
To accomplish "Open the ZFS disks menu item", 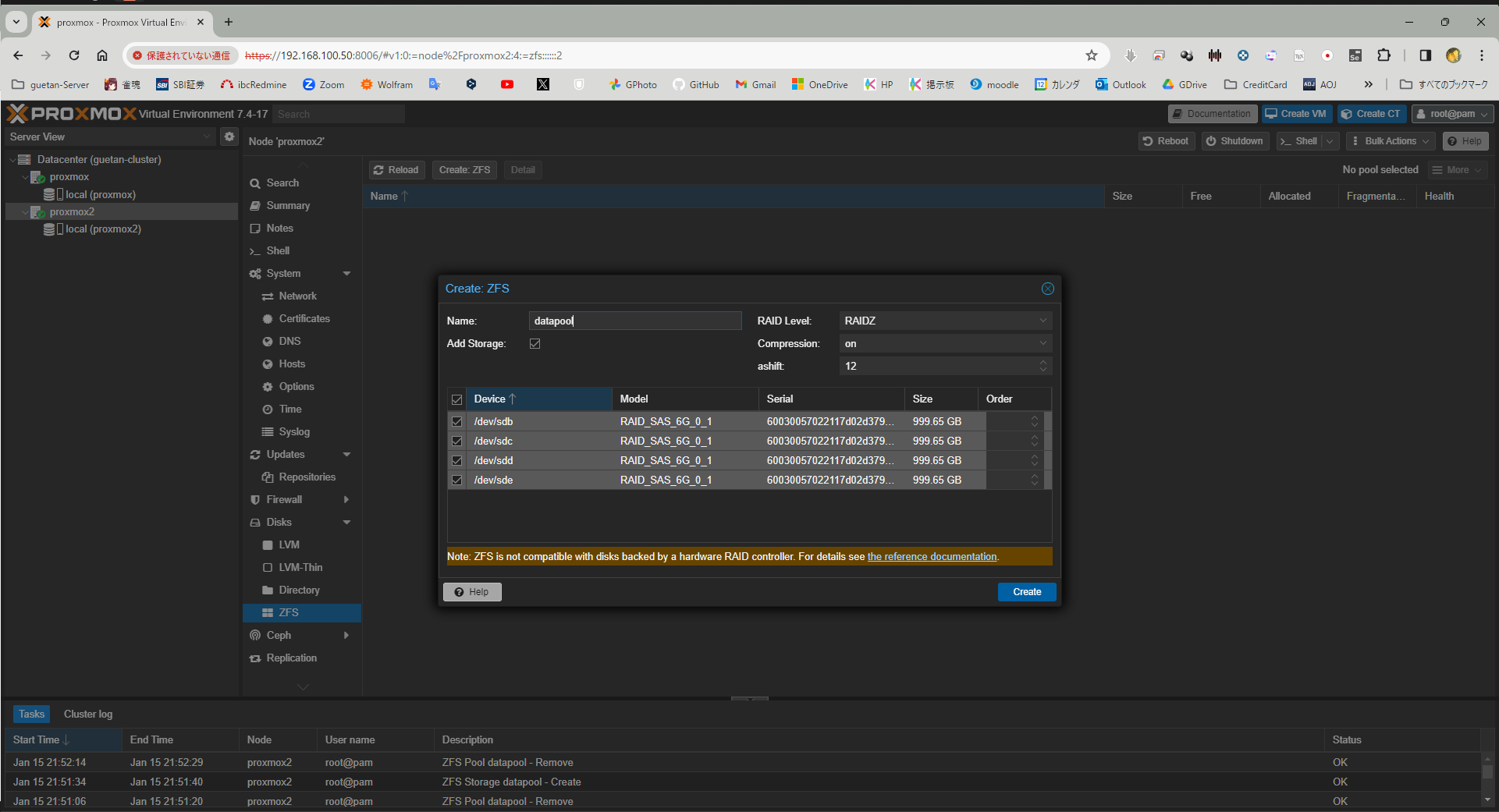I will point(288,613).
